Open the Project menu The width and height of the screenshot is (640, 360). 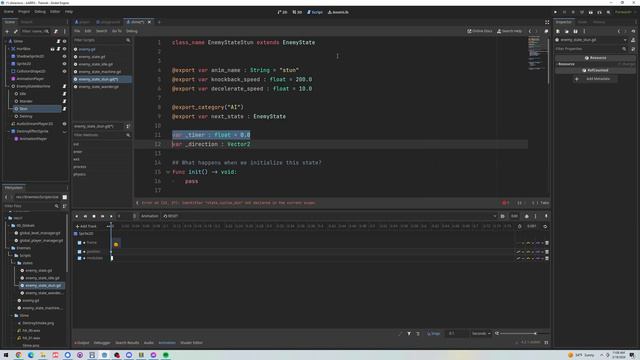tap(24, 12)
